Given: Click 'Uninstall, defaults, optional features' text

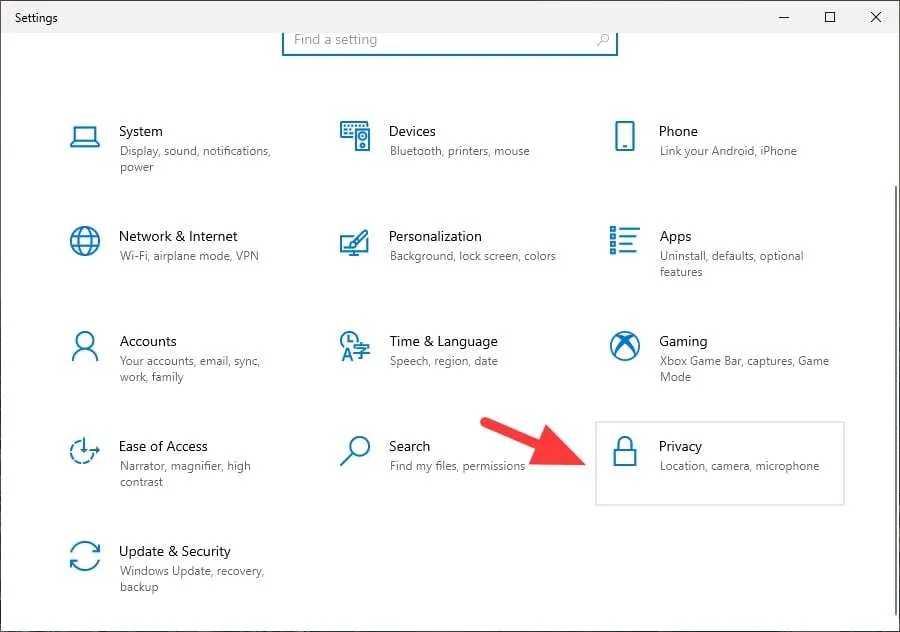Looking at the screenshot, I should click(731, 264).
